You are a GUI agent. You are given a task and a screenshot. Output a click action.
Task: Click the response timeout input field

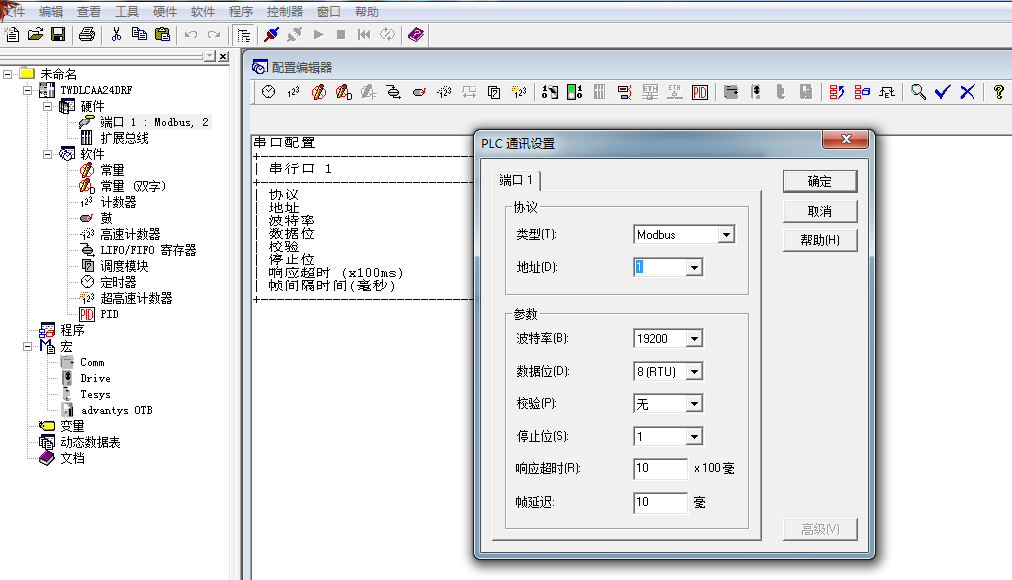(x=660, y=469)
